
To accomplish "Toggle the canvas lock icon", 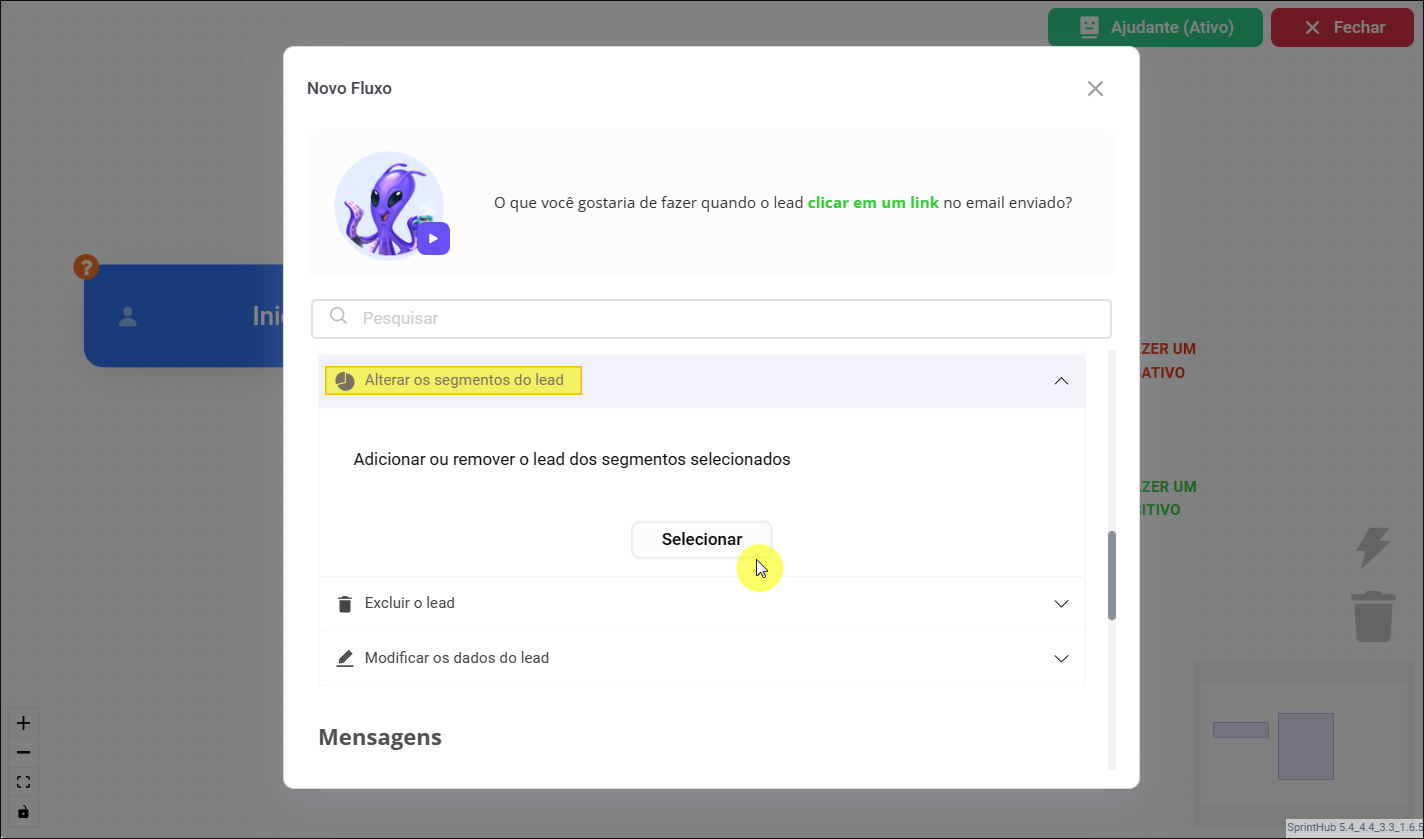I will point(24,811).
